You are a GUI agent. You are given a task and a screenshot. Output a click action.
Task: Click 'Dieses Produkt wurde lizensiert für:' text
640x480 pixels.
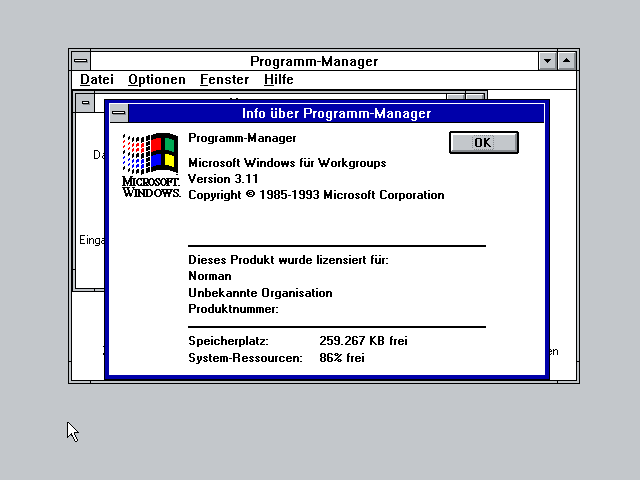[288, 260]
